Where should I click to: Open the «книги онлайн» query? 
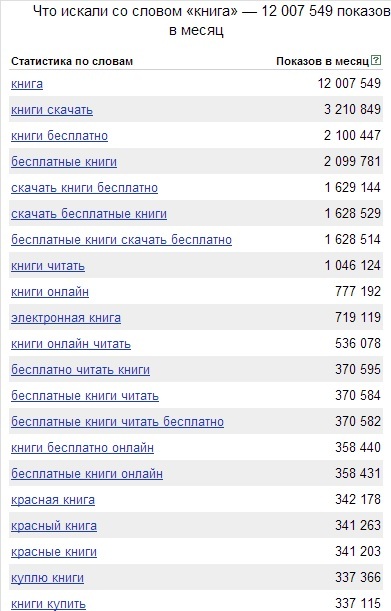pos(50,291)
